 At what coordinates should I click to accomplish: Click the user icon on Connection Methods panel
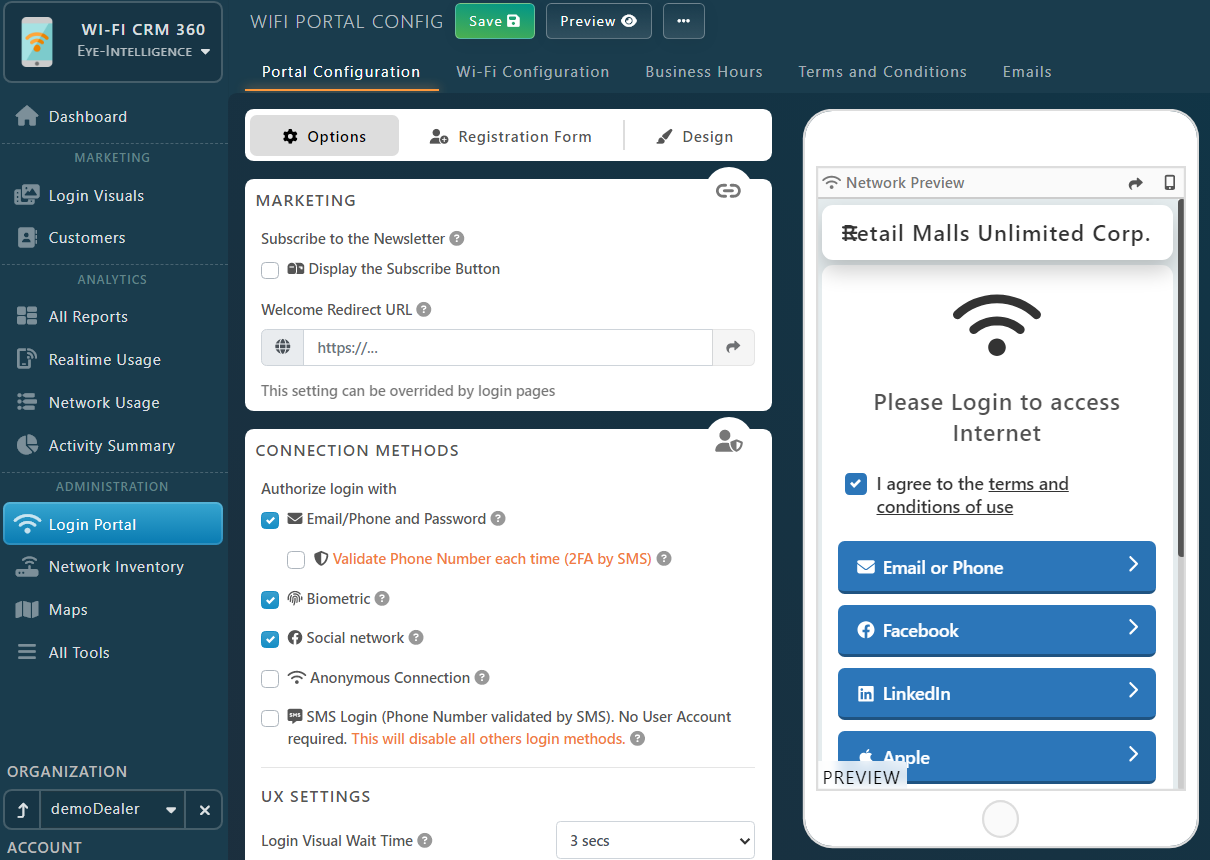tap(728, 440)
